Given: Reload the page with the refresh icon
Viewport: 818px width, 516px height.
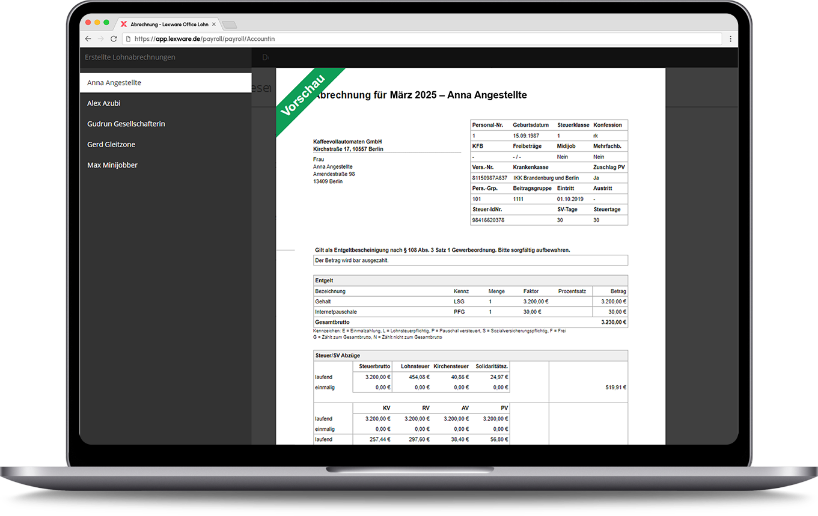Looking at the screenshot, I should (113, 39).
